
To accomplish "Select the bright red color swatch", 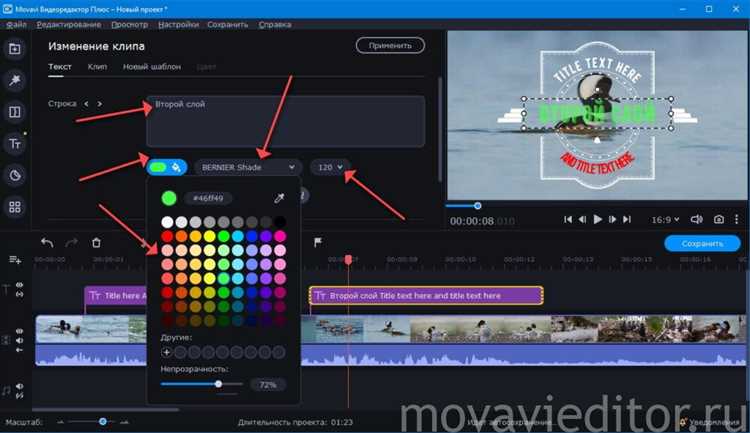I will click(167, 236).
